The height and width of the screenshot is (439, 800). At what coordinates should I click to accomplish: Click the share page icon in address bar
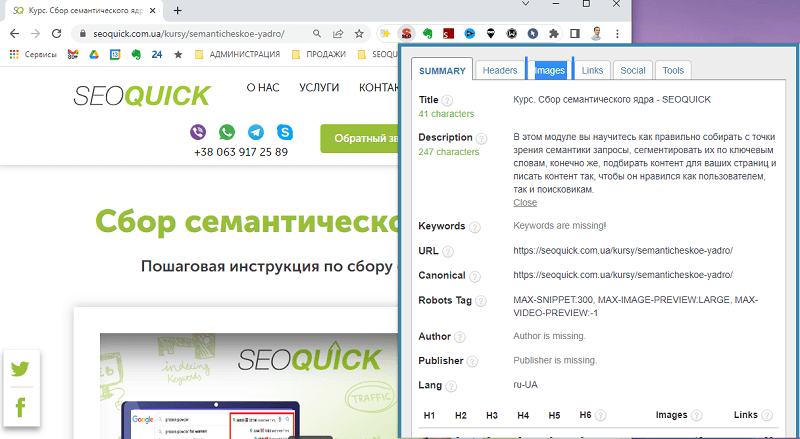click(x=338, y=34)
